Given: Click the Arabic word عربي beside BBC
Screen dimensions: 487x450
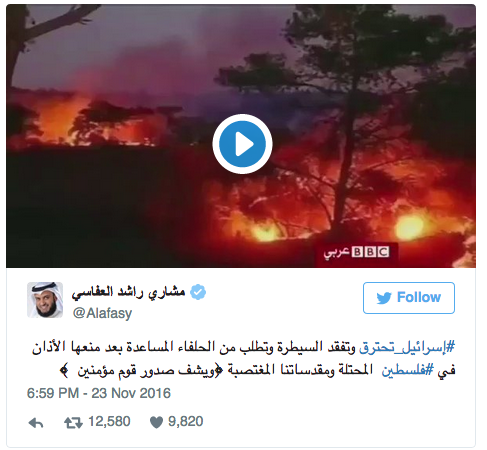Looking at the screenshot, I should [x=336, y=252].
